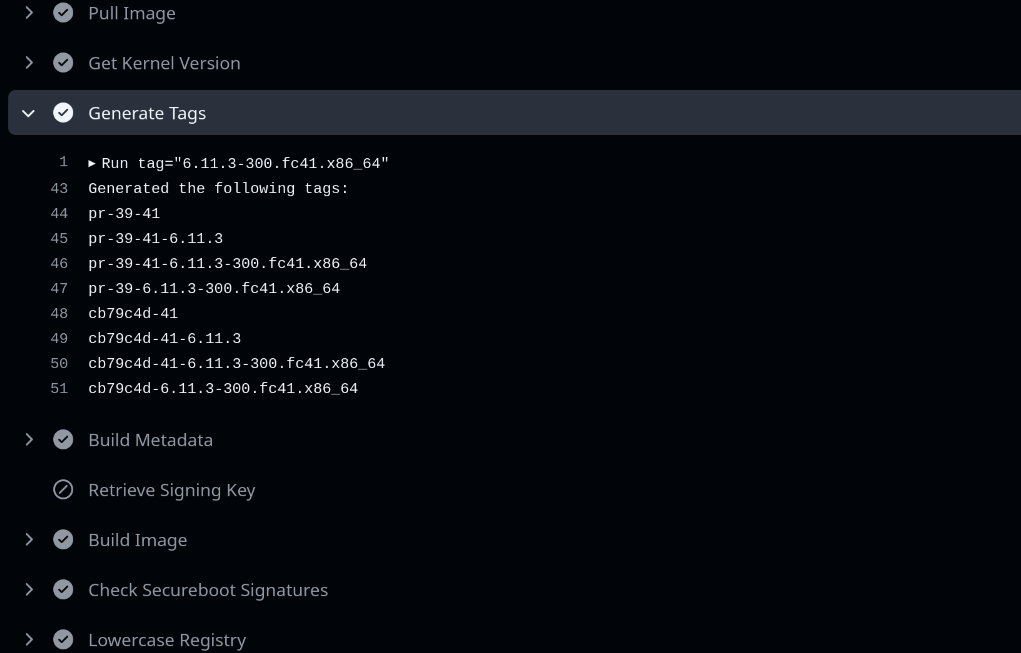1021x653 pixels.
Task: Click the success checkmark beside Get Kernel Version
Action: point(63,63)
